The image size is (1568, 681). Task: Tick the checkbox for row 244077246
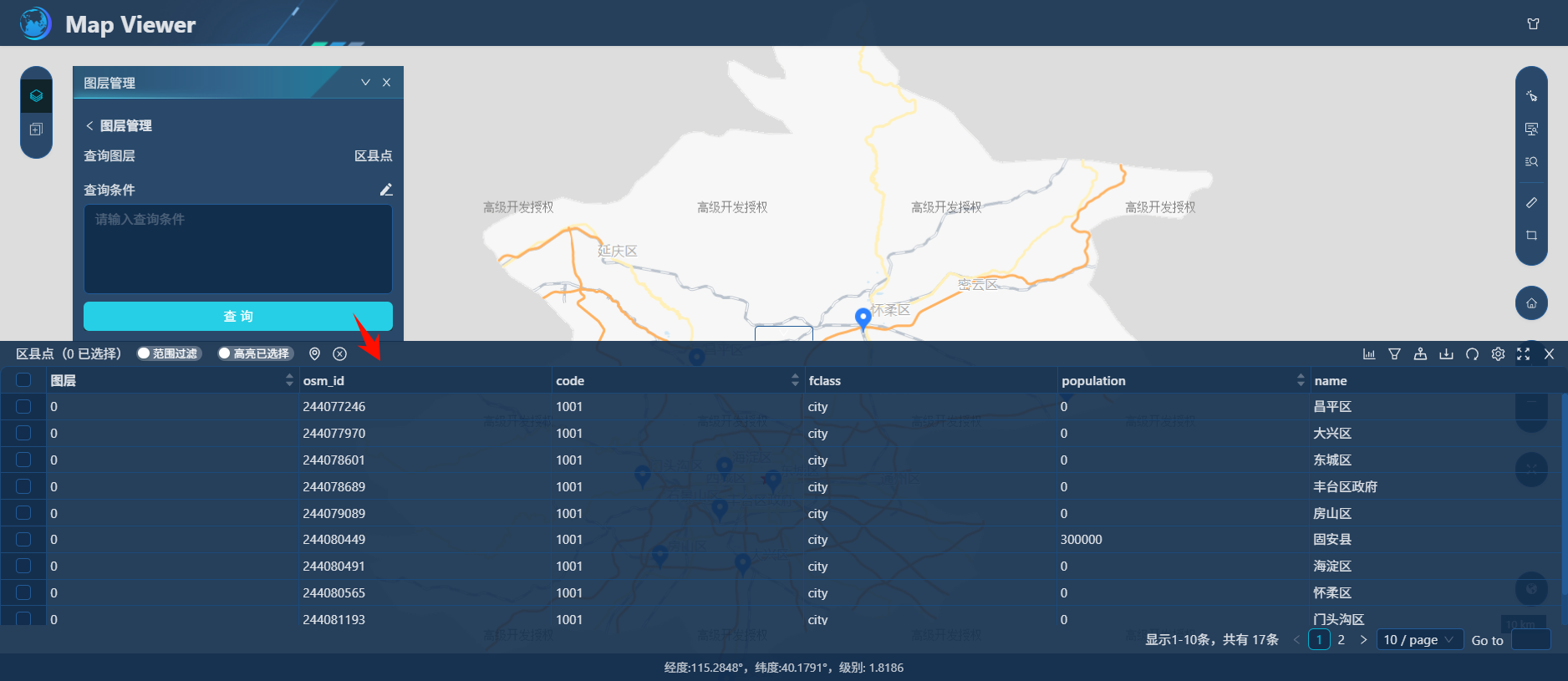coord(23,407)
